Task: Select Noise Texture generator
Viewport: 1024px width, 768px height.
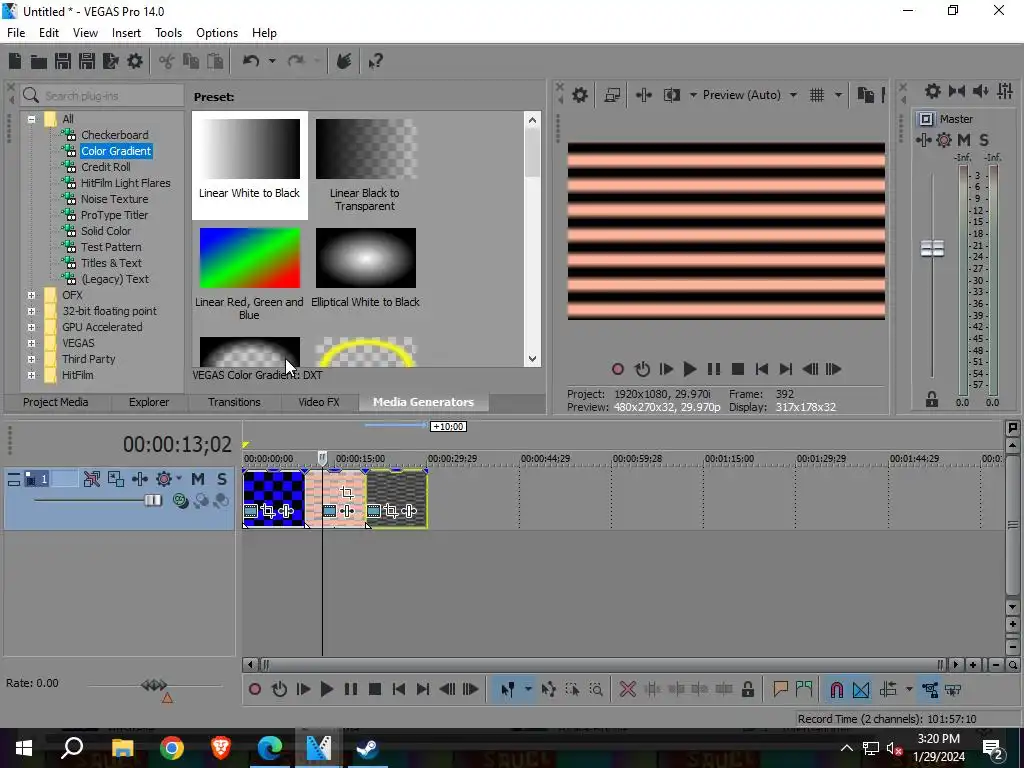Action: (x=114, y=199)
